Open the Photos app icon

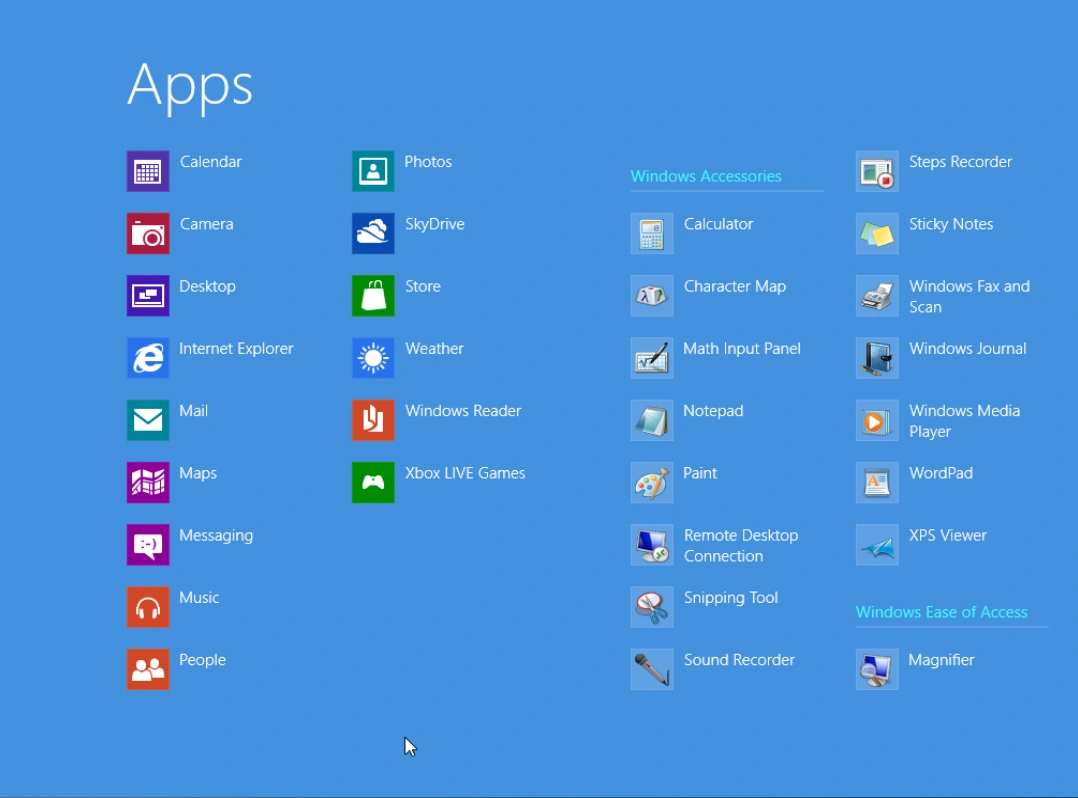pyautogui.click(x=373, y=171)
